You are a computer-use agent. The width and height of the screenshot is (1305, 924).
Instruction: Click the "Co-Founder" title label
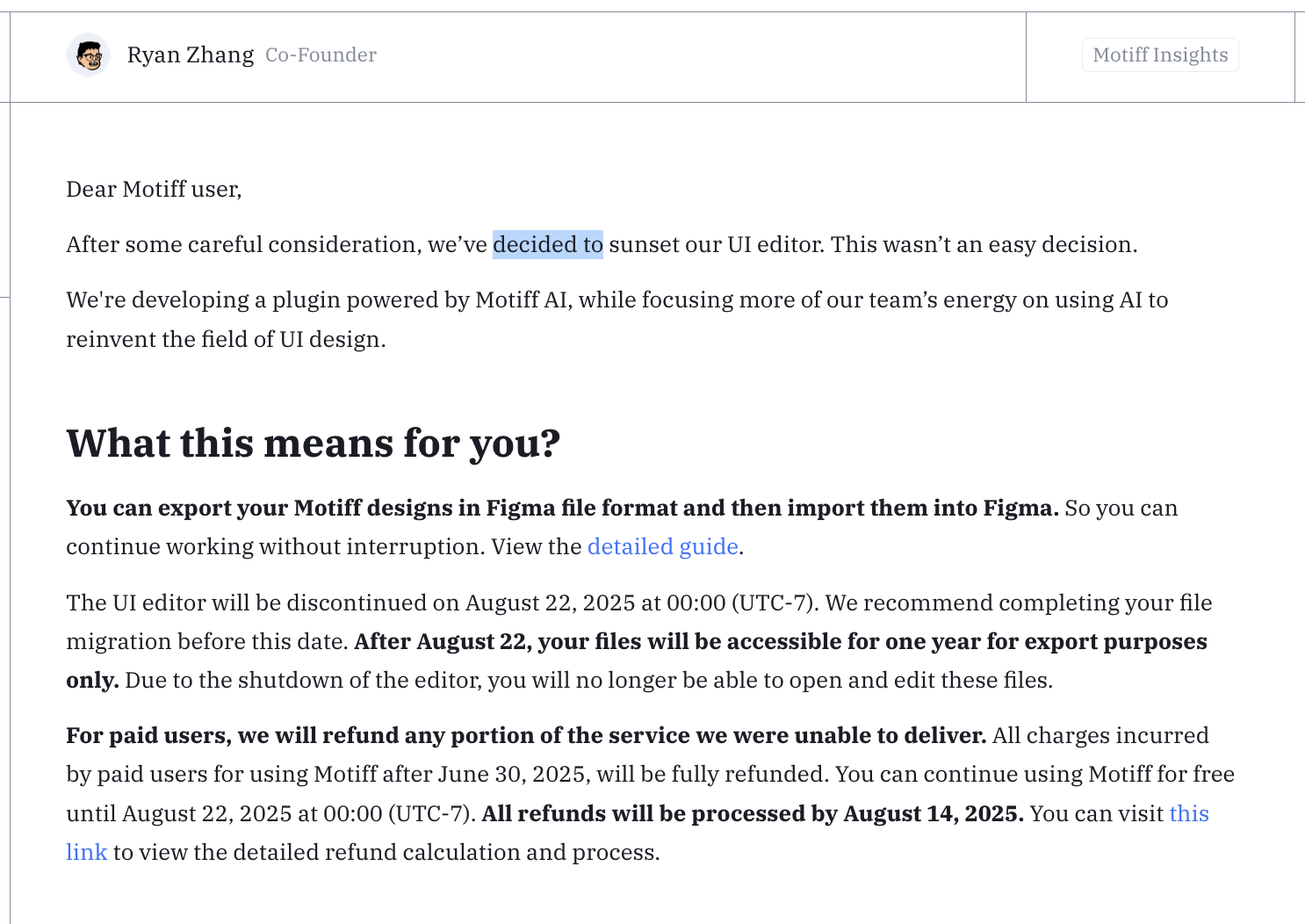tap(321, 55)
